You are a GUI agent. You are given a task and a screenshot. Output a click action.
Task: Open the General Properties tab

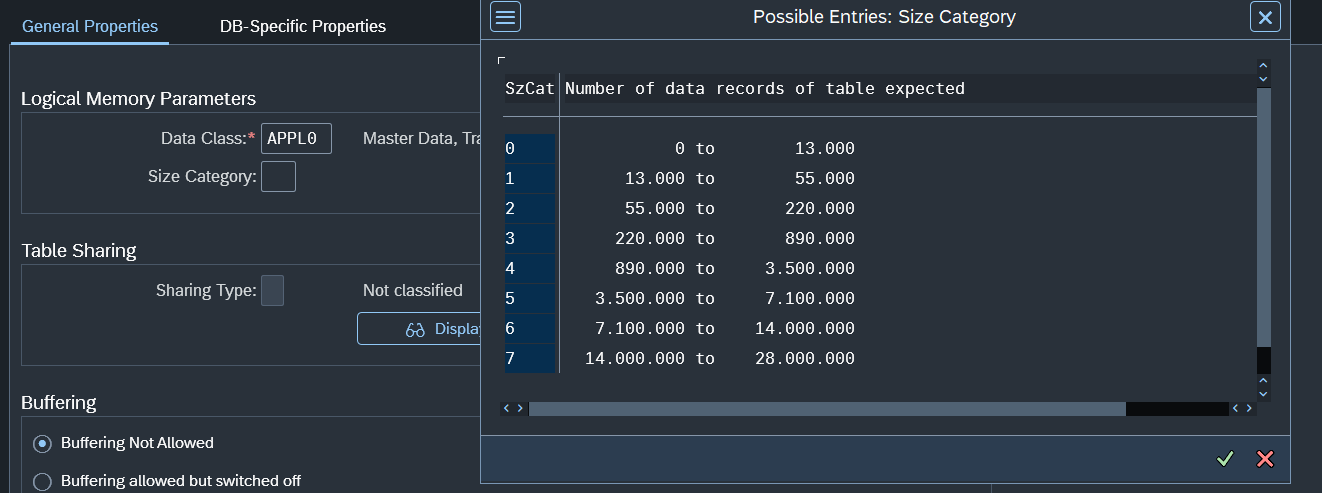click(x=90, y=26)
